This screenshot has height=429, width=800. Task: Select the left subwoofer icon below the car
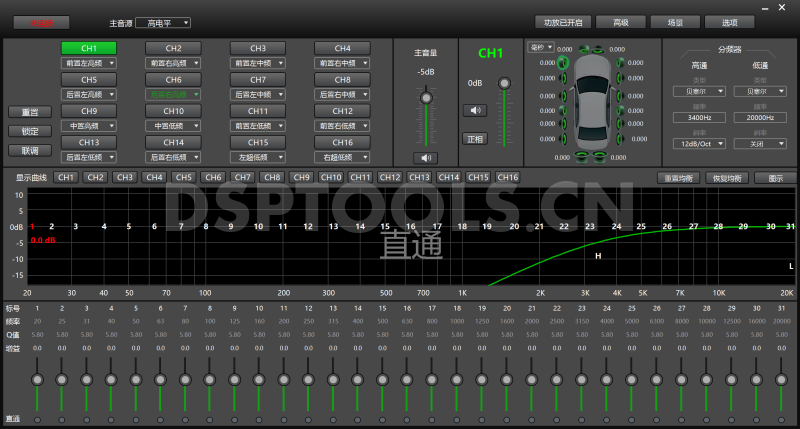(x=582, y=157)
